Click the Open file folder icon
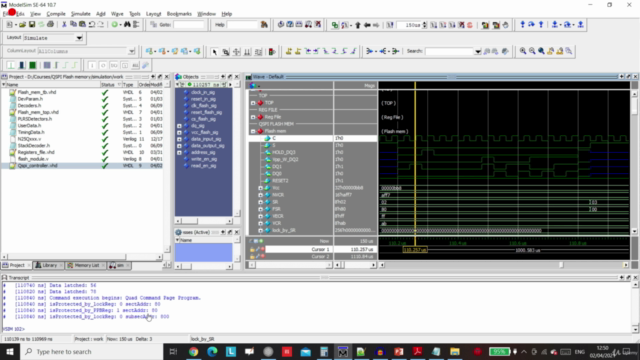The width and height of the screenshot is (640, 360). pyautogui.click(x=22, y=25)
